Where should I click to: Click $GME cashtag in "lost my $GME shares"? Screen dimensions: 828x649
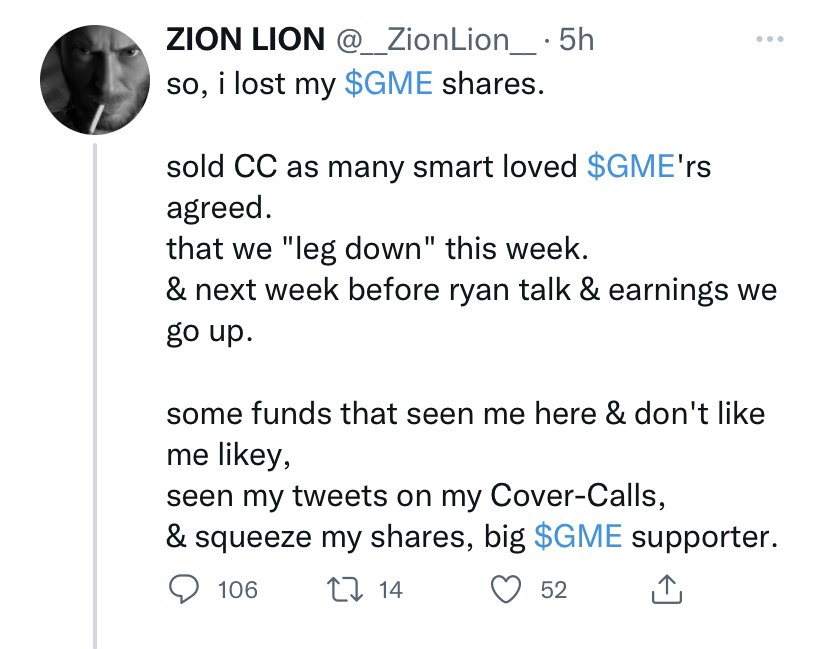(388, 84)
